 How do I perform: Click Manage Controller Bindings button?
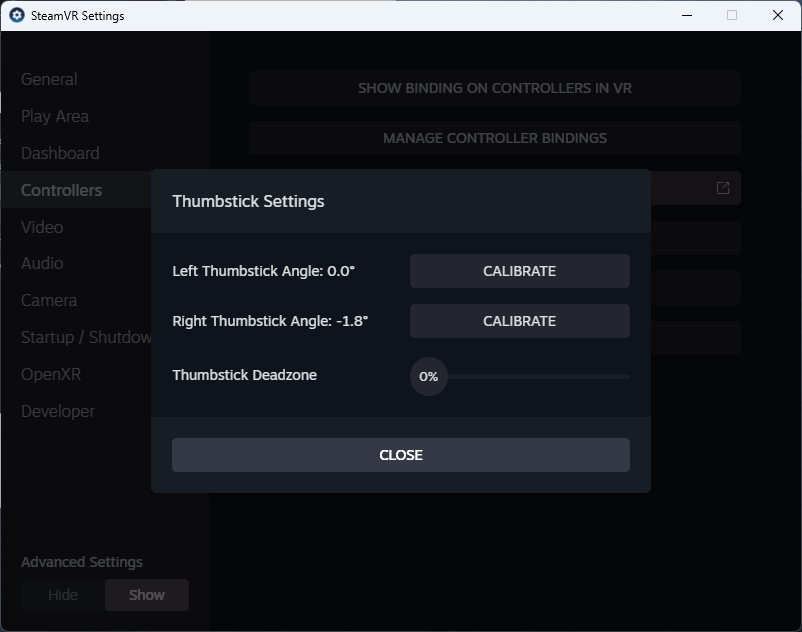494,138
